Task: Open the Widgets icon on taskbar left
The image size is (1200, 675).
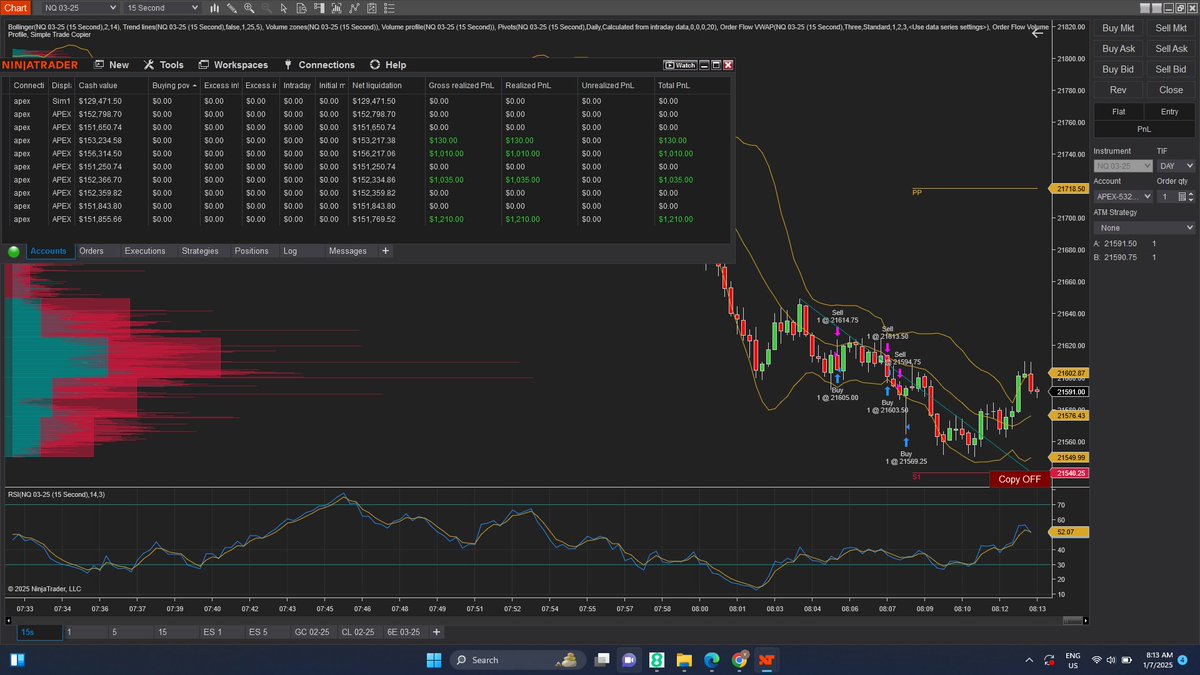Action: 19,660
